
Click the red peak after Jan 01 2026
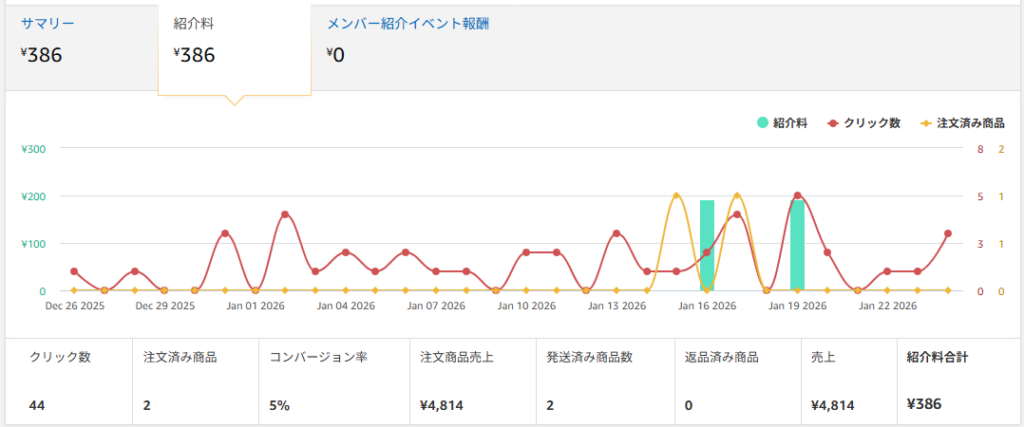tap(285, 214)
